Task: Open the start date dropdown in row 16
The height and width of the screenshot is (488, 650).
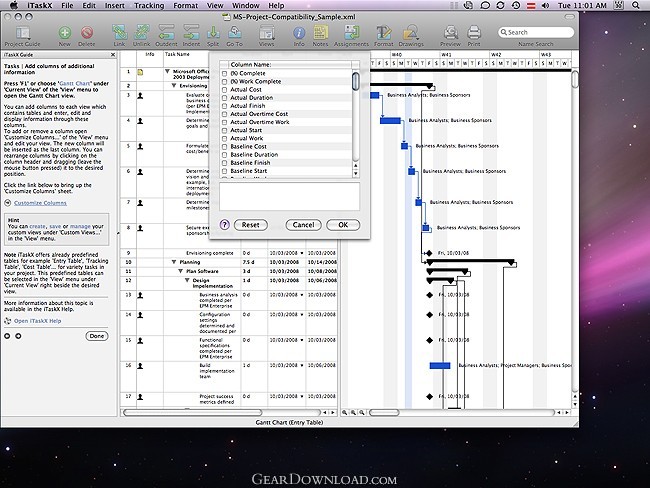Action: tap(302, 365)
